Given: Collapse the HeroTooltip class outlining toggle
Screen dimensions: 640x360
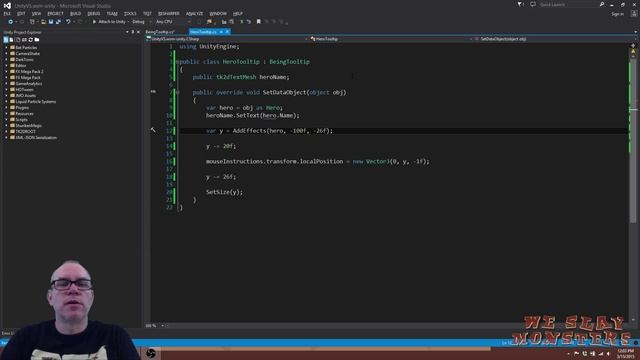Looking at the screenshot, I should 177,62.
